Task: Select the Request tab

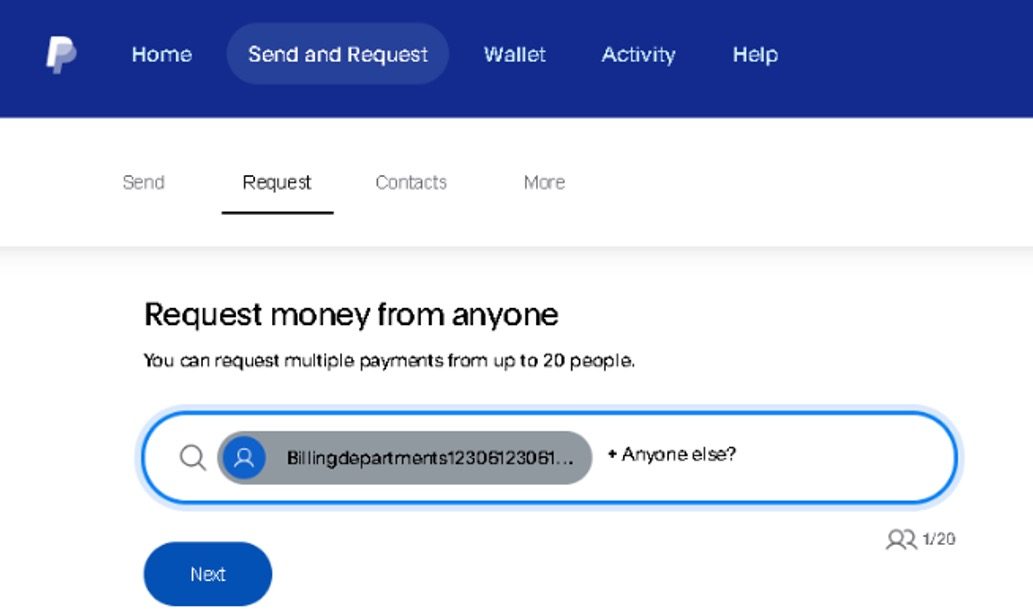Action: pyautogui.click(x=277, y=183)
